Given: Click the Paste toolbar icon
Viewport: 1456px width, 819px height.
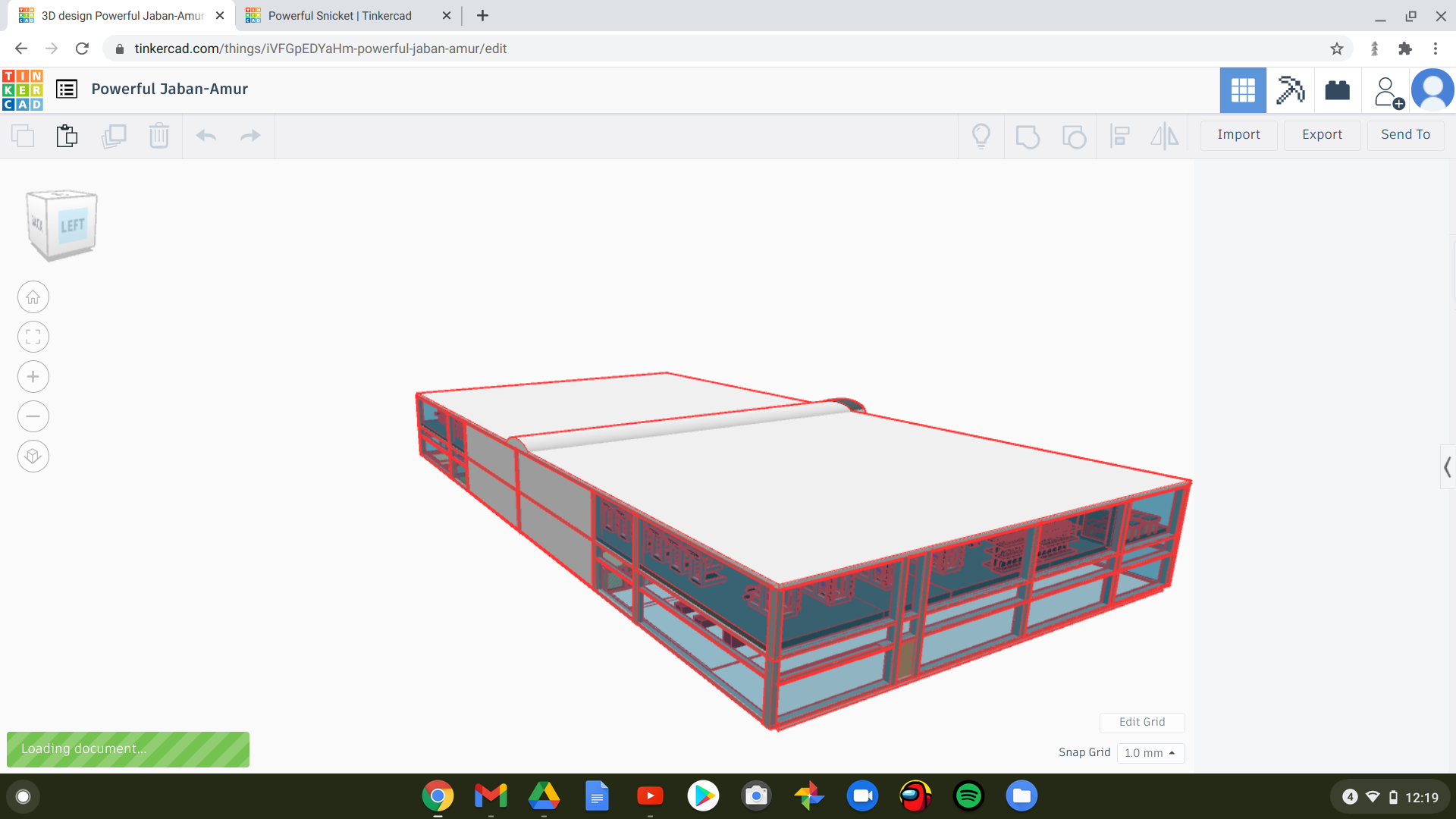Looking at the screenshot, I should pos(67,136).
